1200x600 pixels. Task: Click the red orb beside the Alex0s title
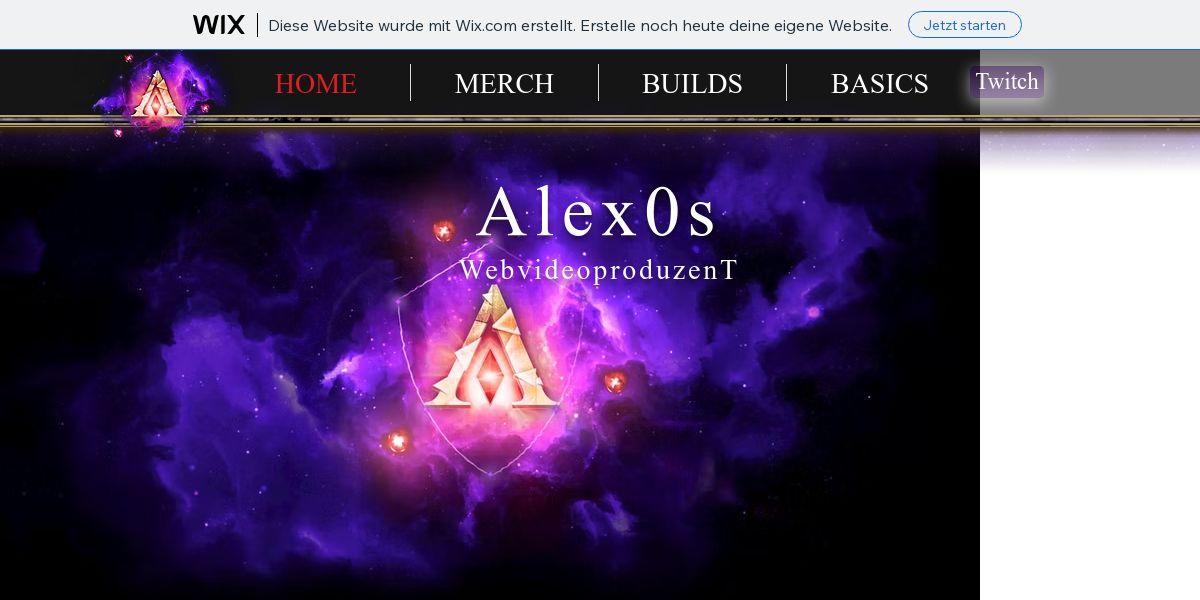[x=444, y=231]
